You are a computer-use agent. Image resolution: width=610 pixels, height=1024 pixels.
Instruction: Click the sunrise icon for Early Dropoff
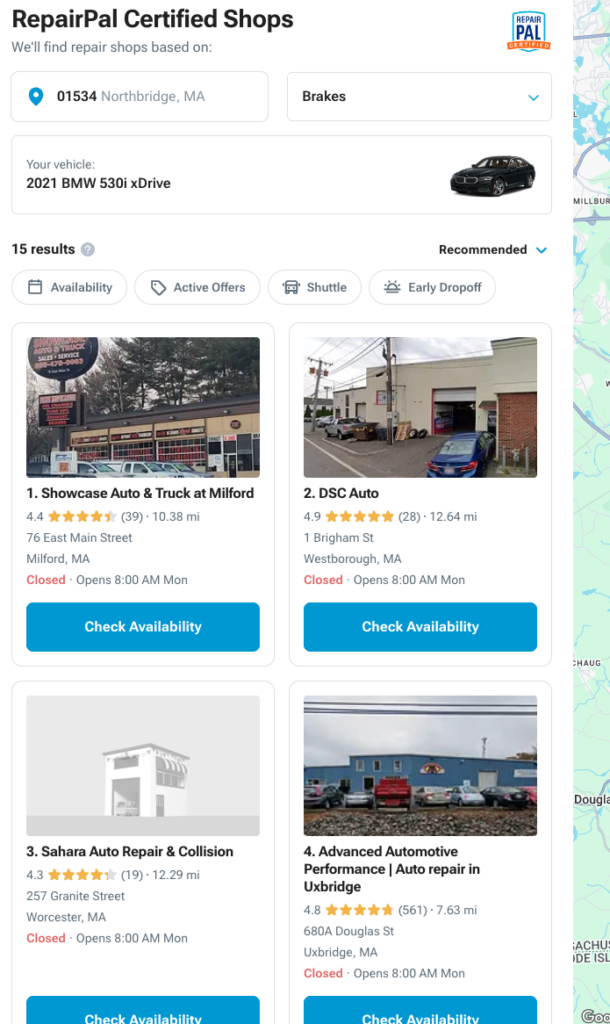392,287
